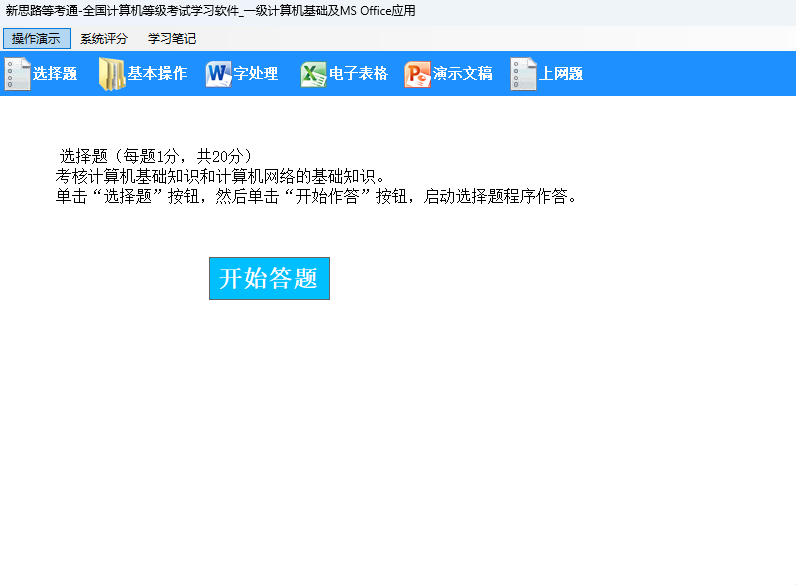This screenshot has width=796, height=585.
Task: Select the 选择题 text label in toolbar
Action: click(55, 74)
